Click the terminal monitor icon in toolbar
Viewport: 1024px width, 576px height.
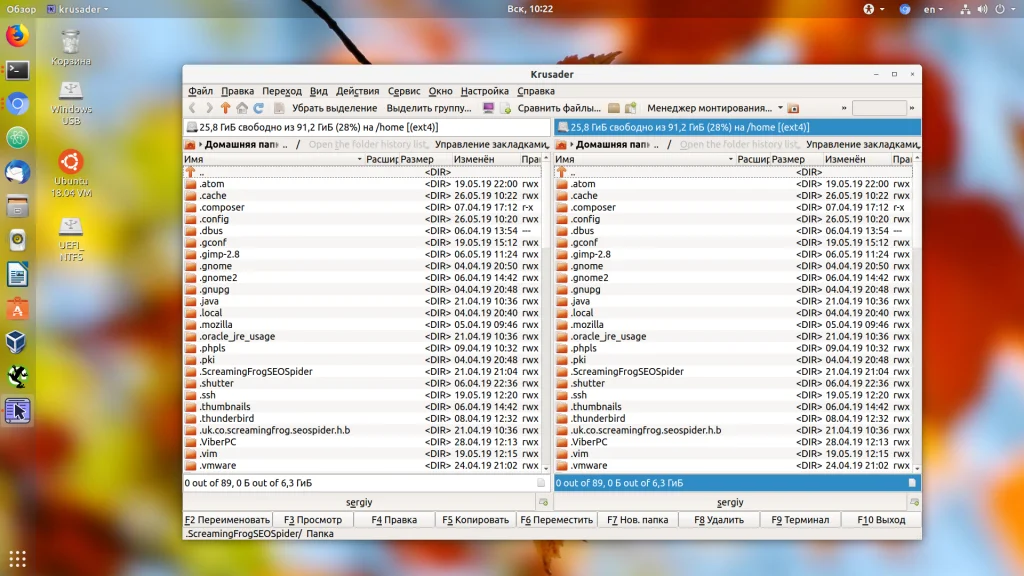488,108
